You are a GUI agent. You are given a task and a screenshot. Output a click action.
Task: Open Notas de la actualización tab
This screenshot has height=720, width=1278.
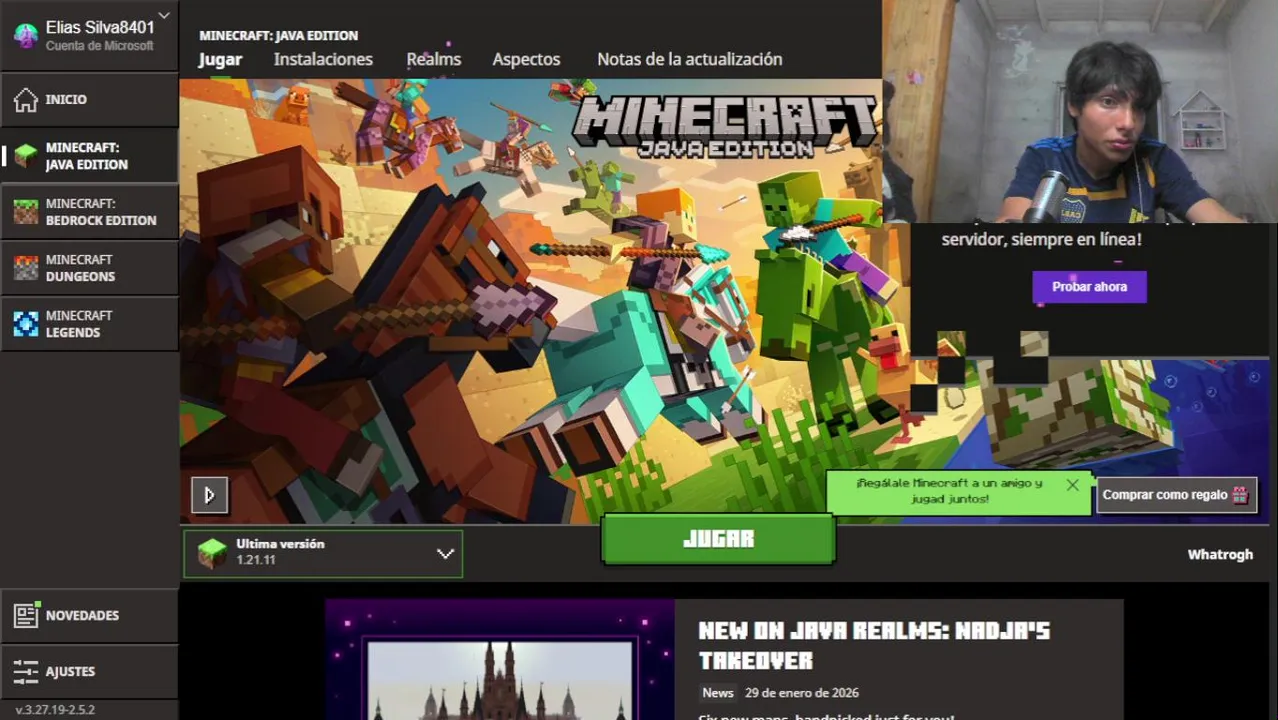coord(689,59)
